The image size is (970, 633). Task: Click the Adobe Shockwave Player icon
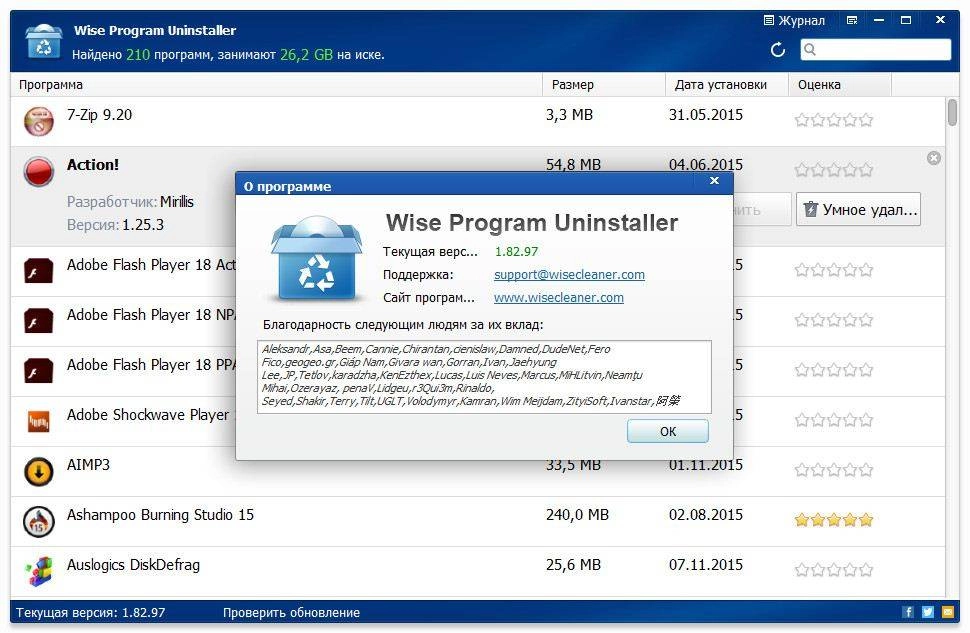point(38,421)
